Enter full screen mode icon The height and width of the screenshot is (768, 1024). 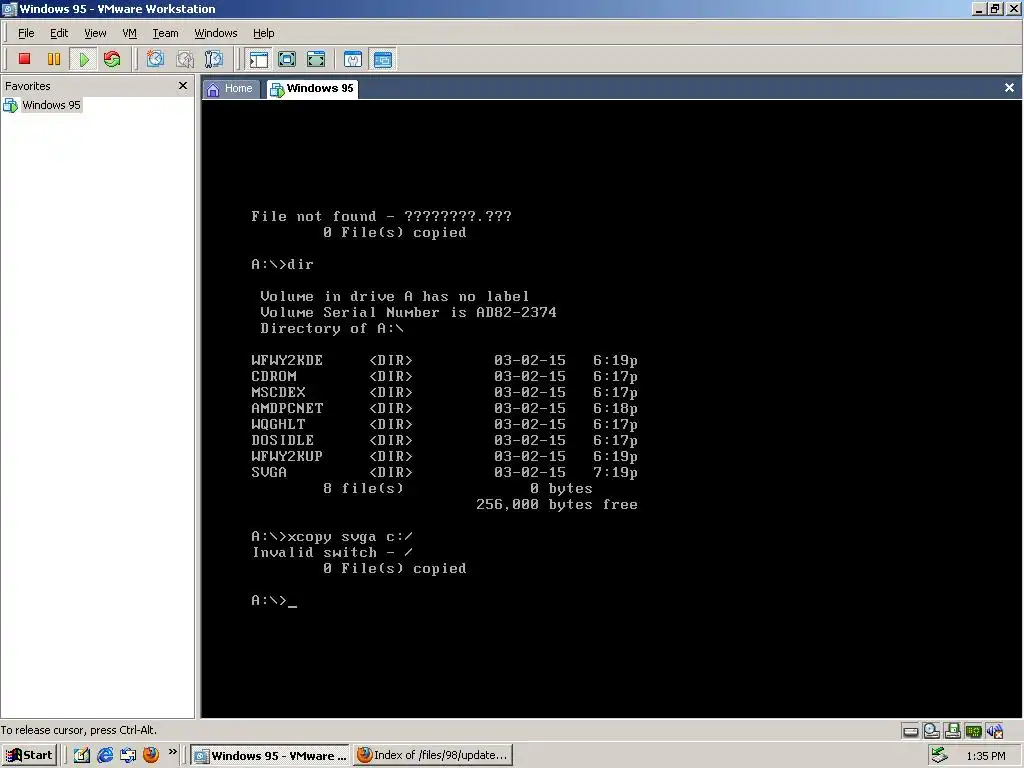coord(316,59)
